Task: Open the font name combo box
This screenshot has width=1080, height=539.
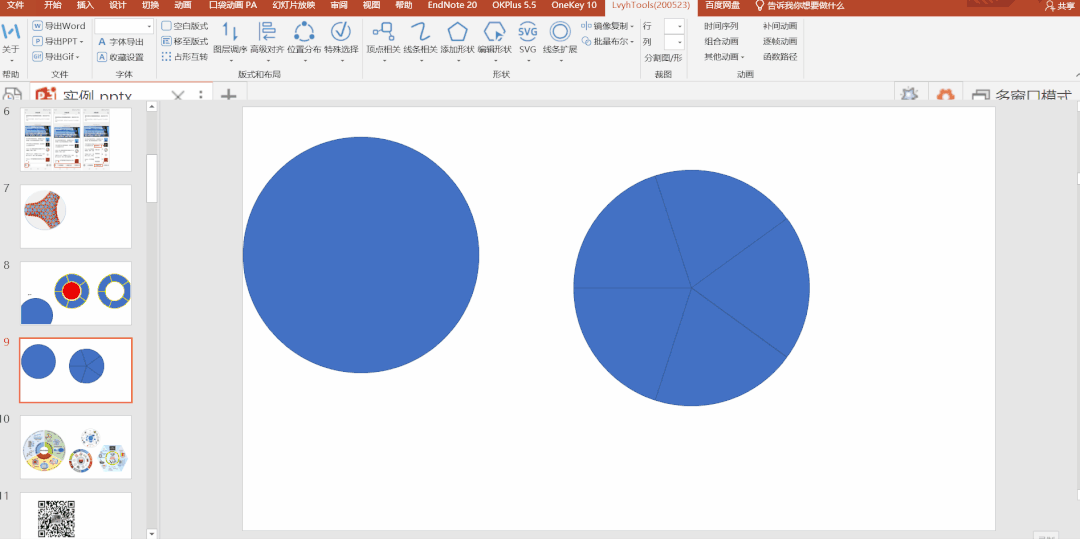Action: click(124, 26)
